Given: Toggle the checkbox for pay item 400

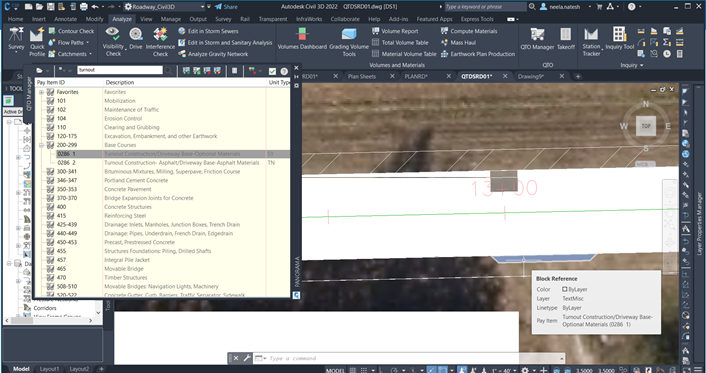Looking at the screenshot, I should [x=50, y=207].
